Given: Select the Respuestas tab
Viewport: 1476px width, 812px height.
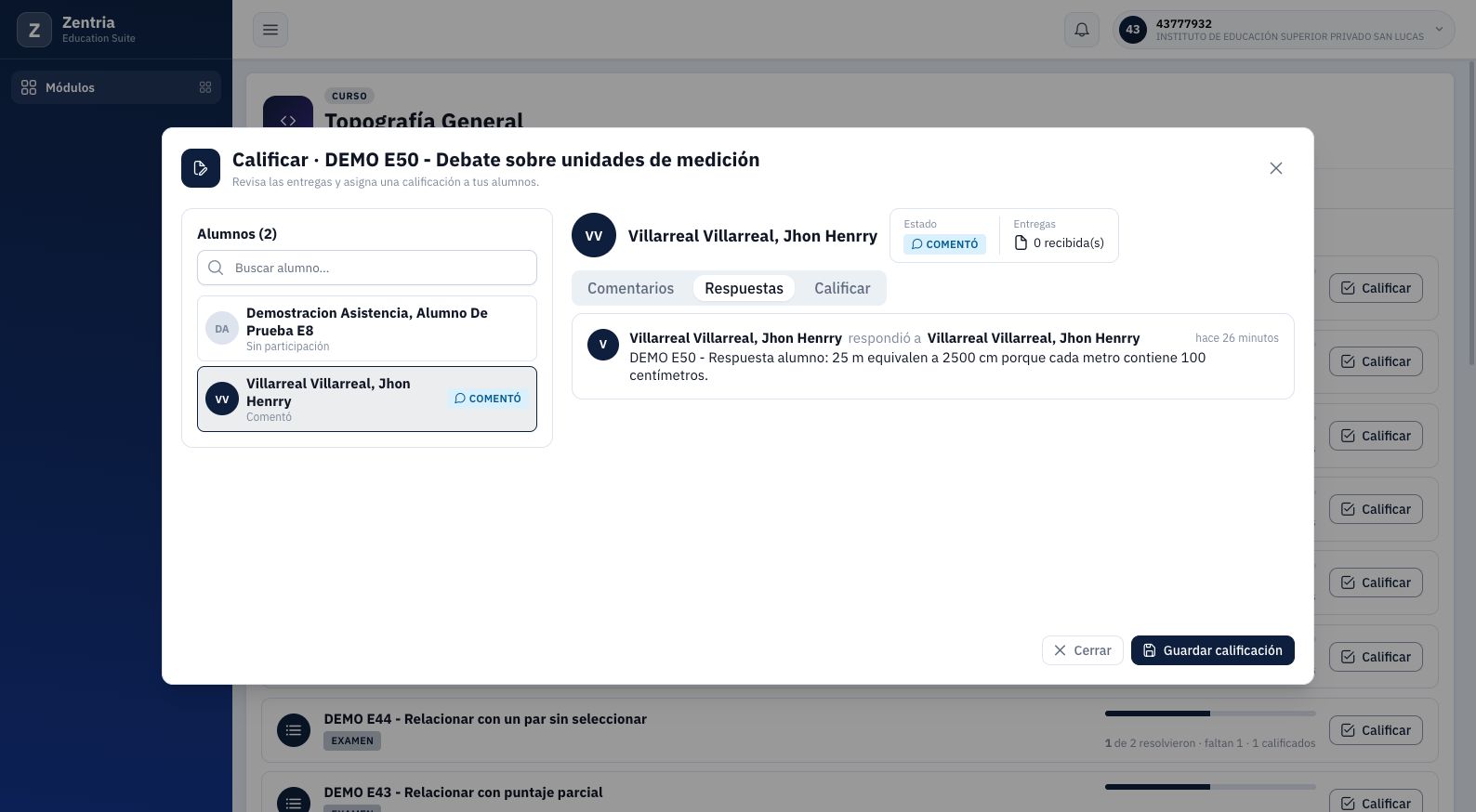Looking at the screenshot, I should pos(744,288).
